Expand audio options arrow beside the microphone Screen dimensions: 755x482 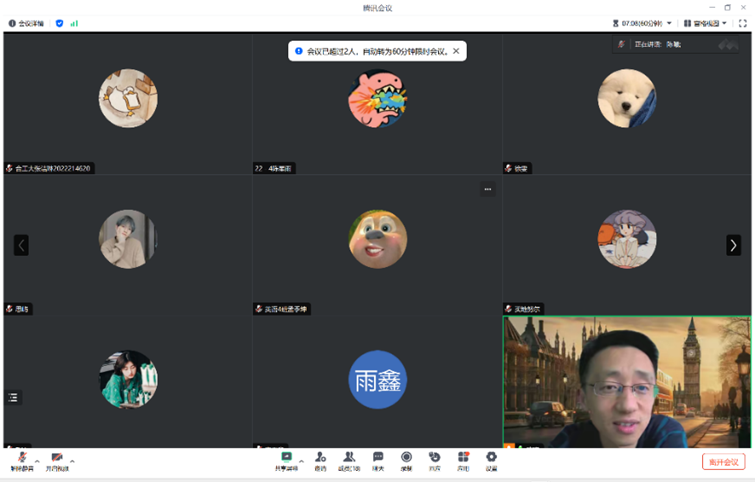tap(37, 461)
